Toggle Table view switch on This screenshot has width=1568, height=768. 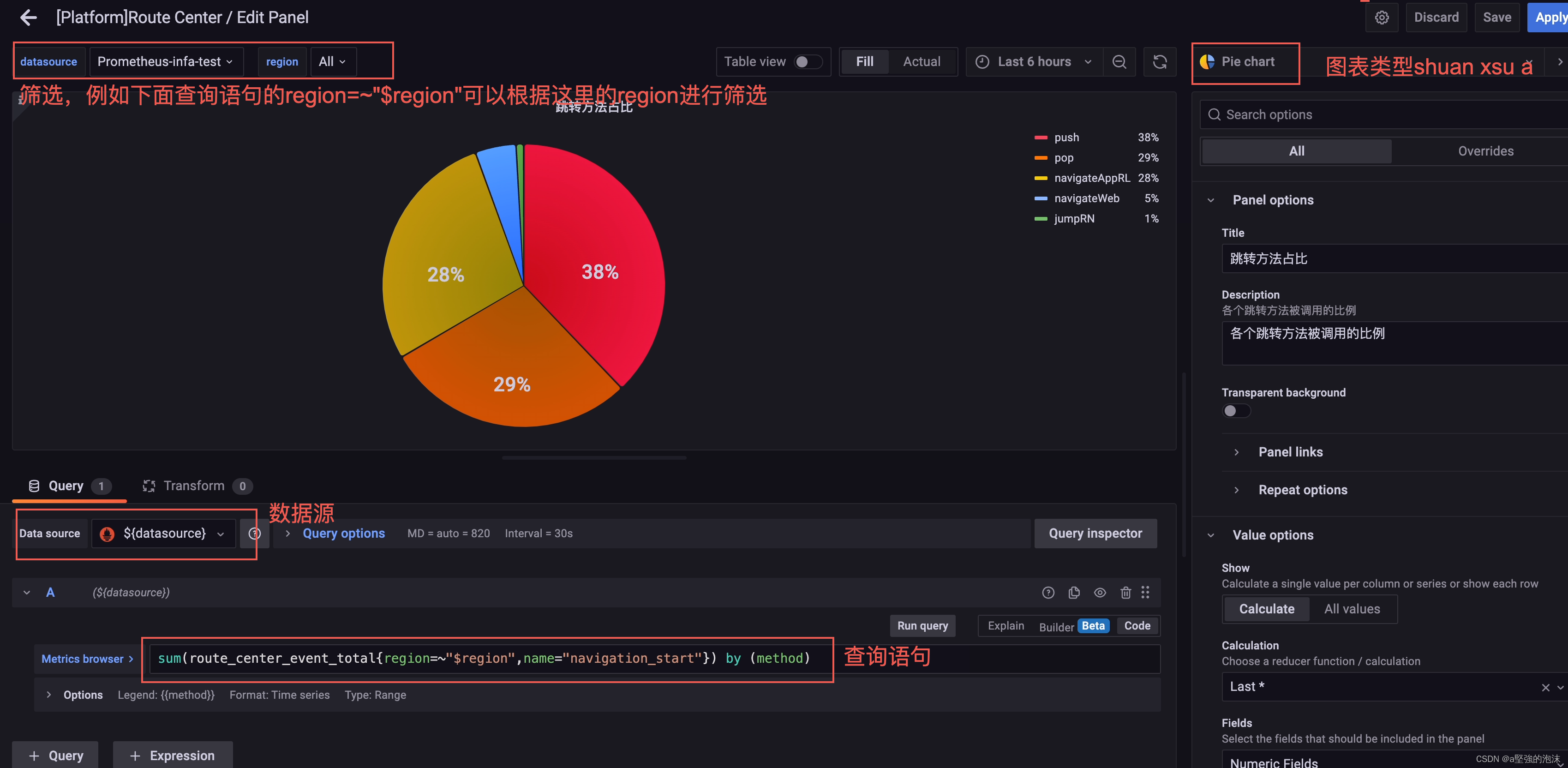[805, 61]
